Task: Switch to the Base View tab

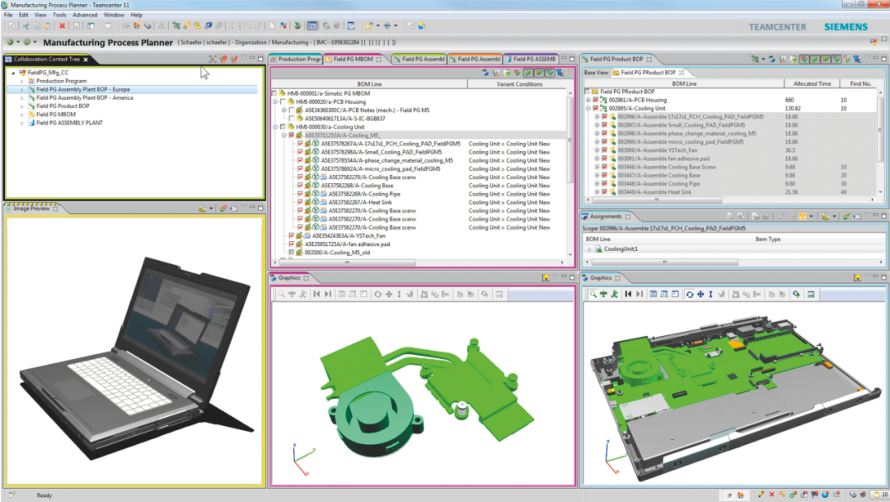Action: click(596, 73)
